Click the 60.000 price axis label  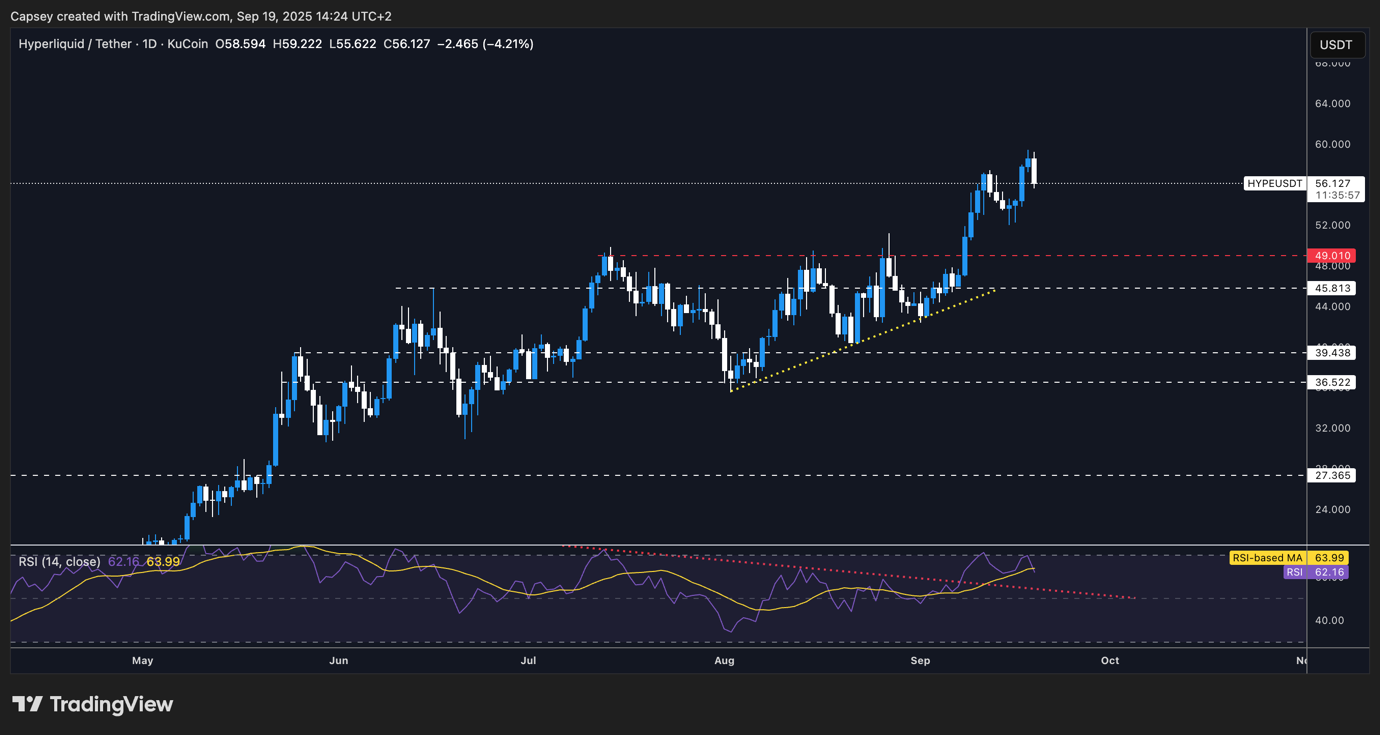(x=1333, y=144)
